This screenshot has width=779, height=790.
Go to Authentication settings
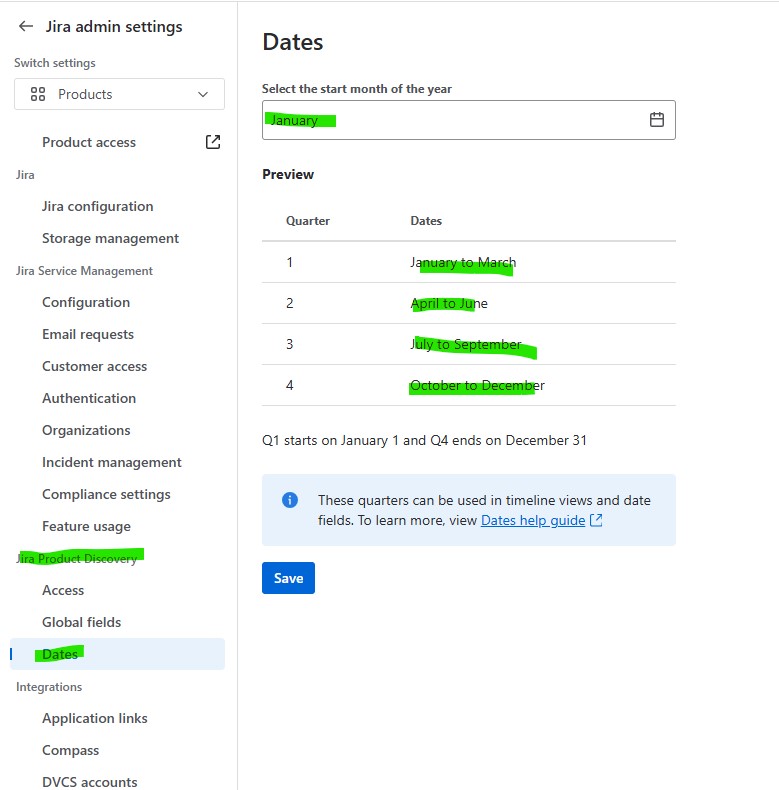(x=89, y=399)
